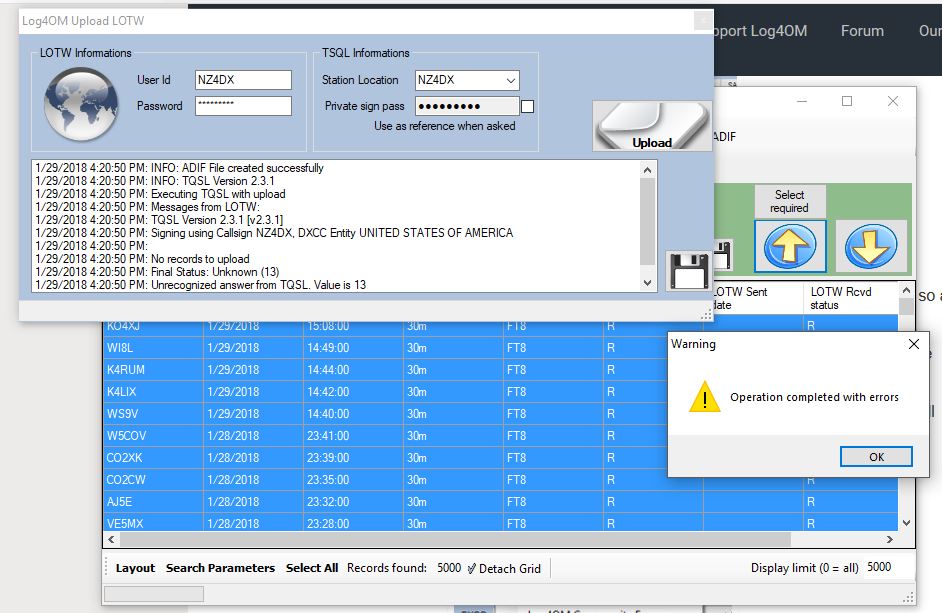Click the 'ADIF File created successfully' log line
This screenshot has height=613, width=942.
click(180, 168)
